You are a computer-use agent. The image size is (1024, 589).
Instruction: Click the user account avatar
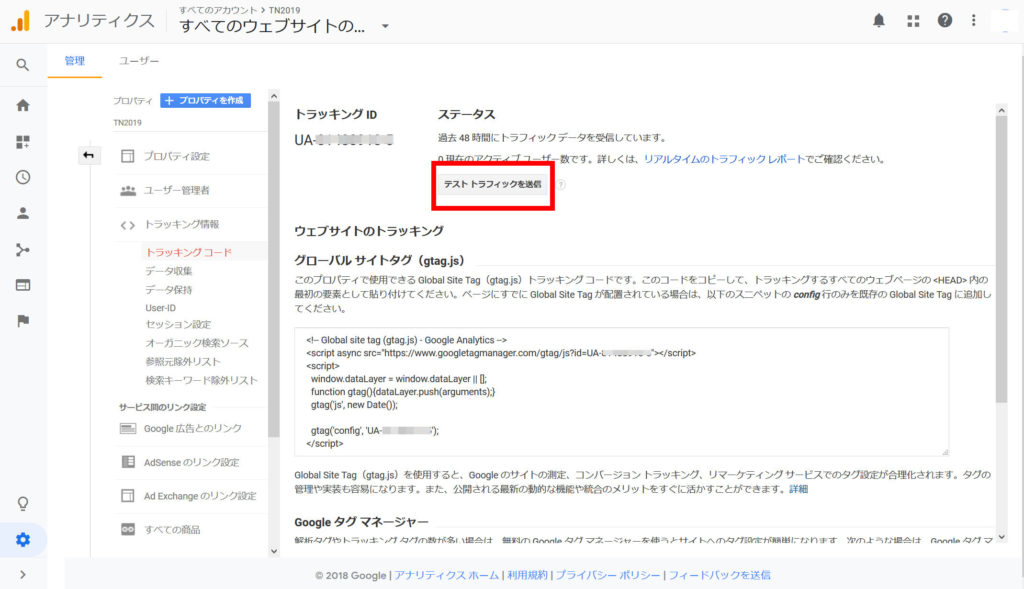click(1003, 20)
